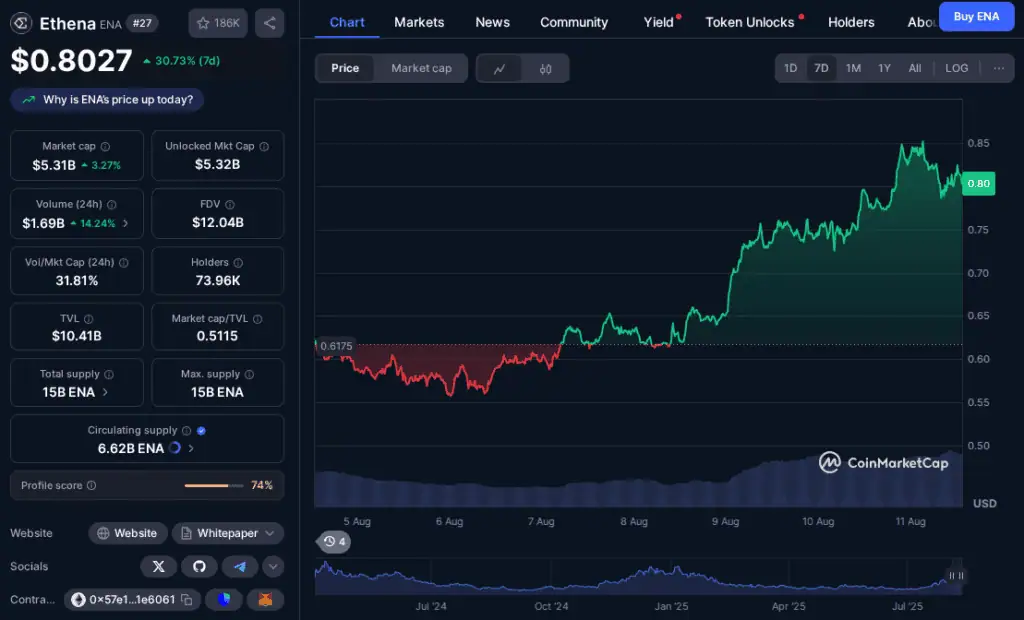Open Total supply info icon
The image size is (1024, 620).
pyautogui.click(x=109, y=374)
